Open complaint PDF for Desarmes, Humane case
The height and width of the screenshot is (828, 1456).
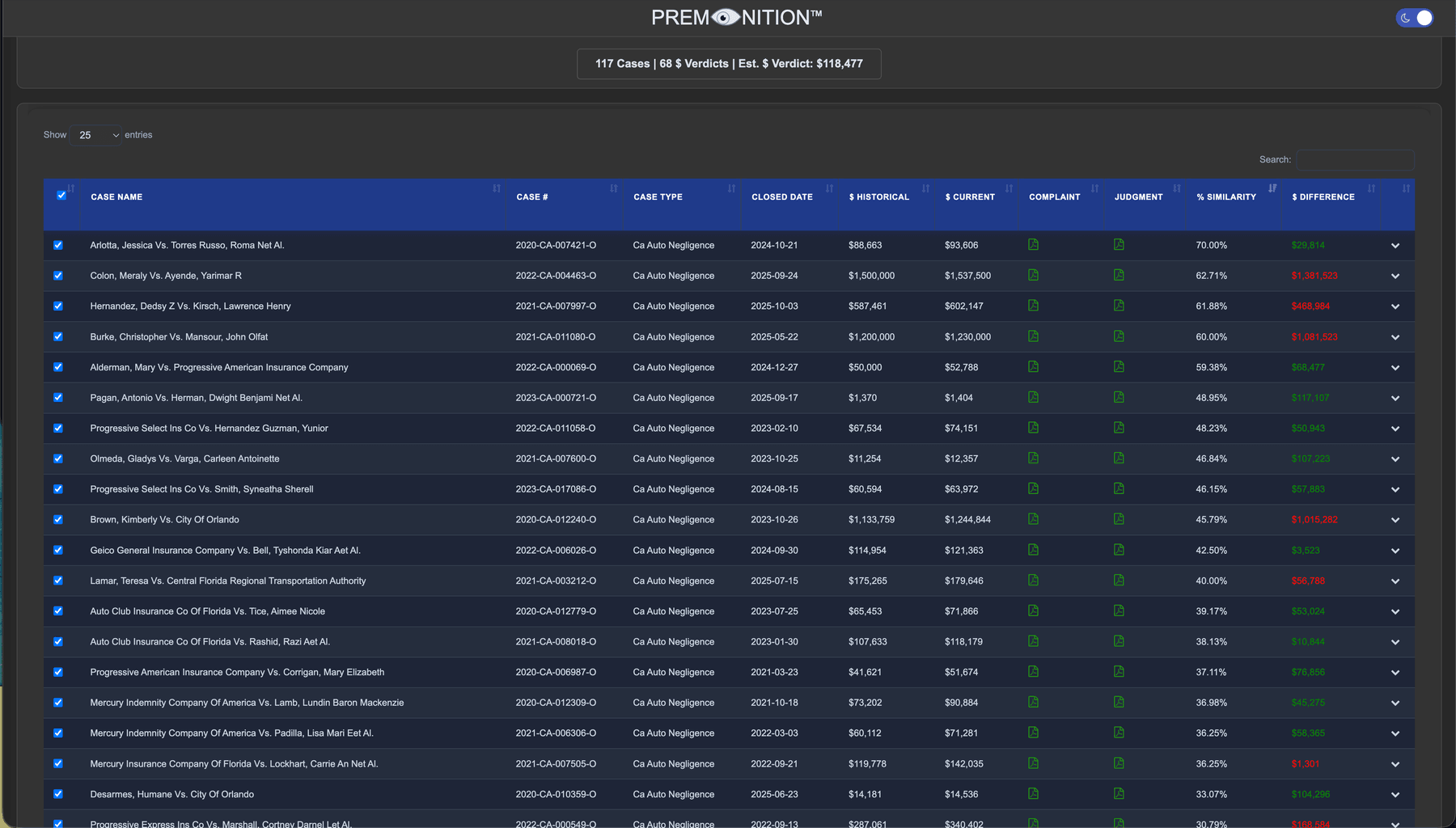tap(1033, 793)
